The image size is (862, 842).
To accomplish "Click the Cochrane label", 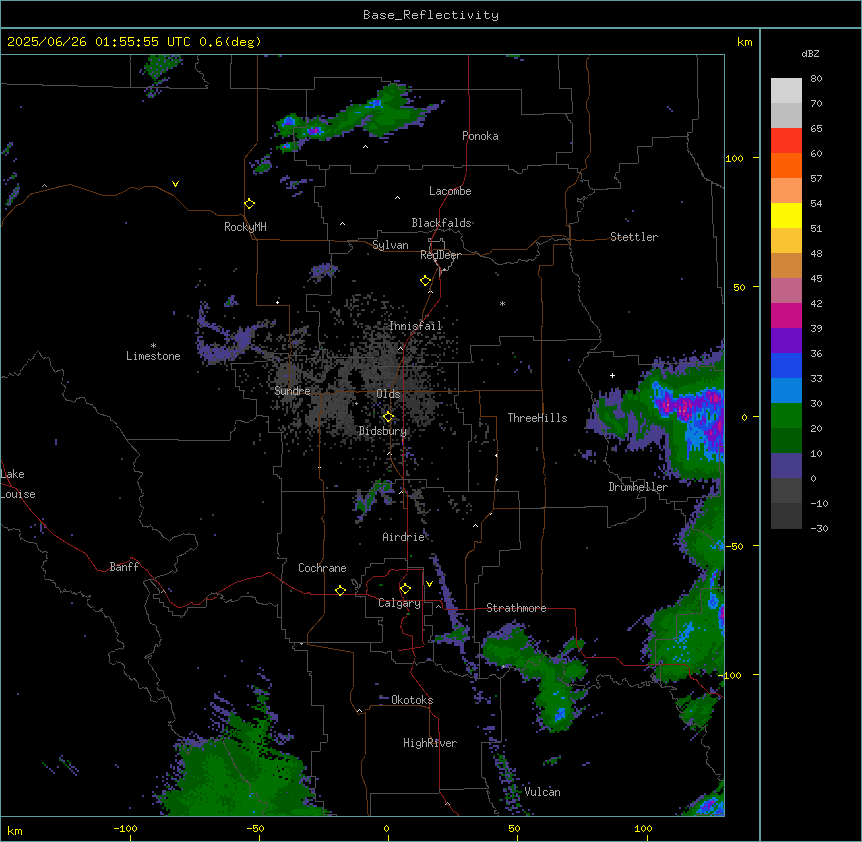I will coord(322,568).
